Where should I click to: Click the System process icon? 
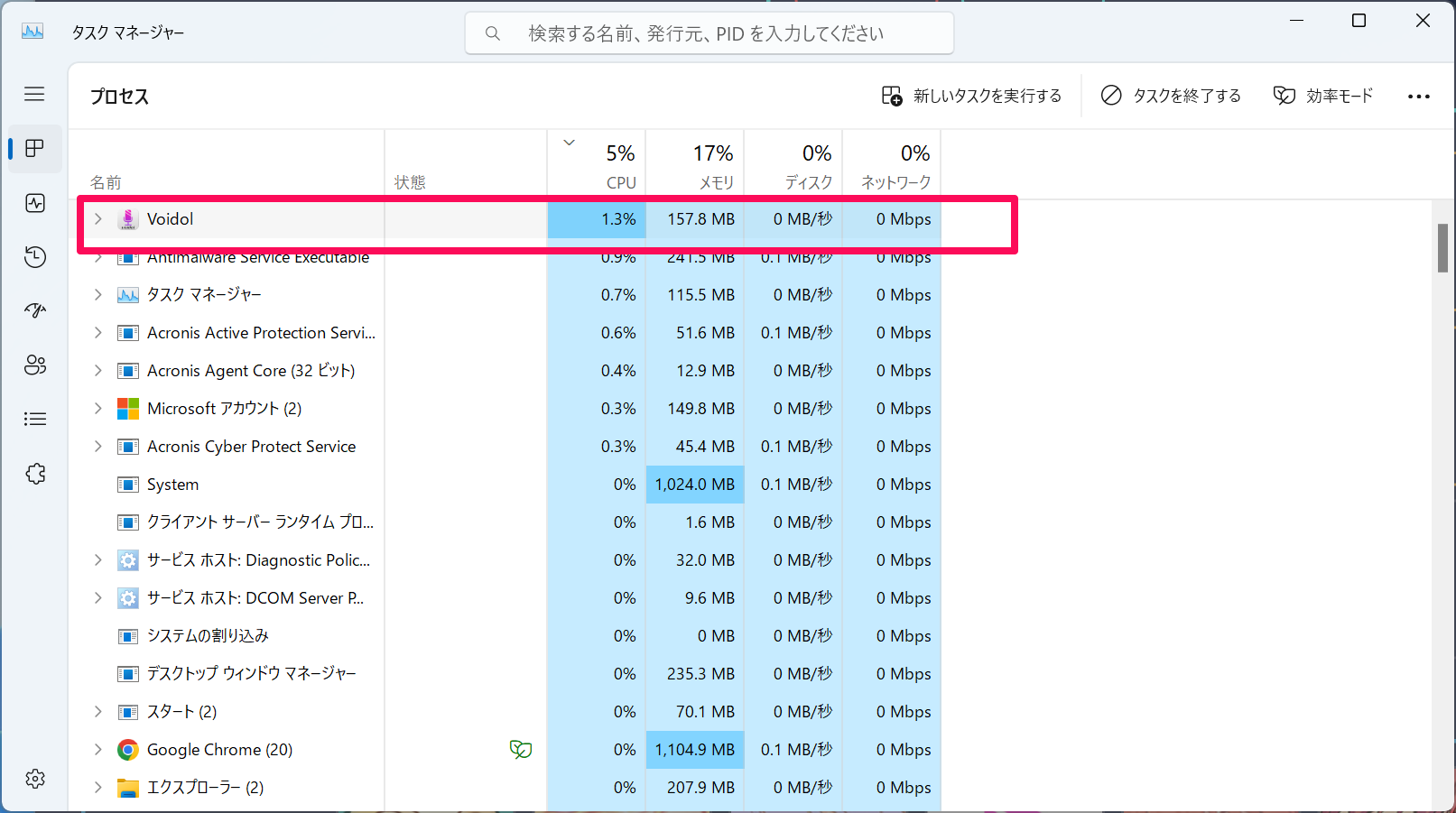click(x=128, y=485)
